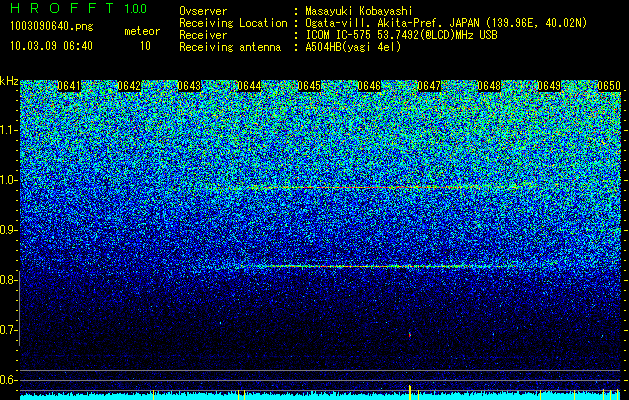The width and height of the screenshot is (629, 400).
Task: Click the kHz axis unit label
Action: [9, 81]
